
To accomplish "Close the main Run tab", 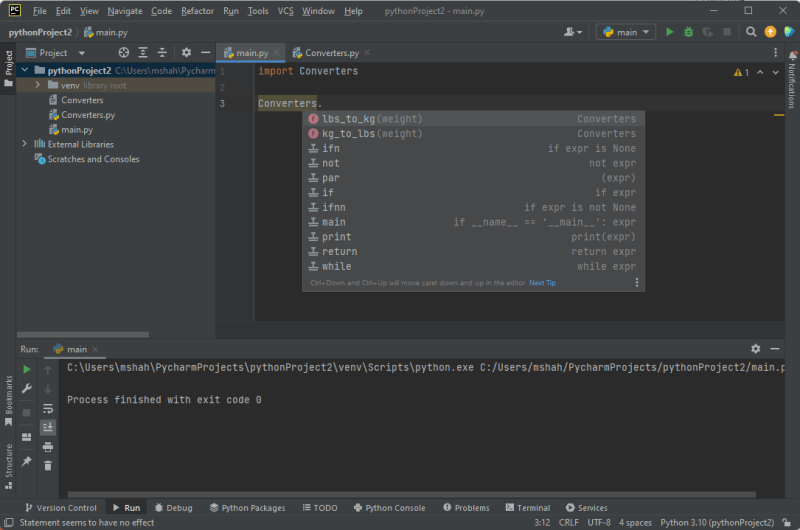I will pos(95,349).
